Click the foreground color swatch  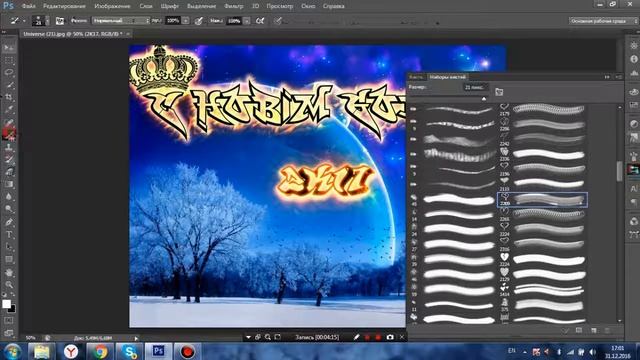pos(6,304)
